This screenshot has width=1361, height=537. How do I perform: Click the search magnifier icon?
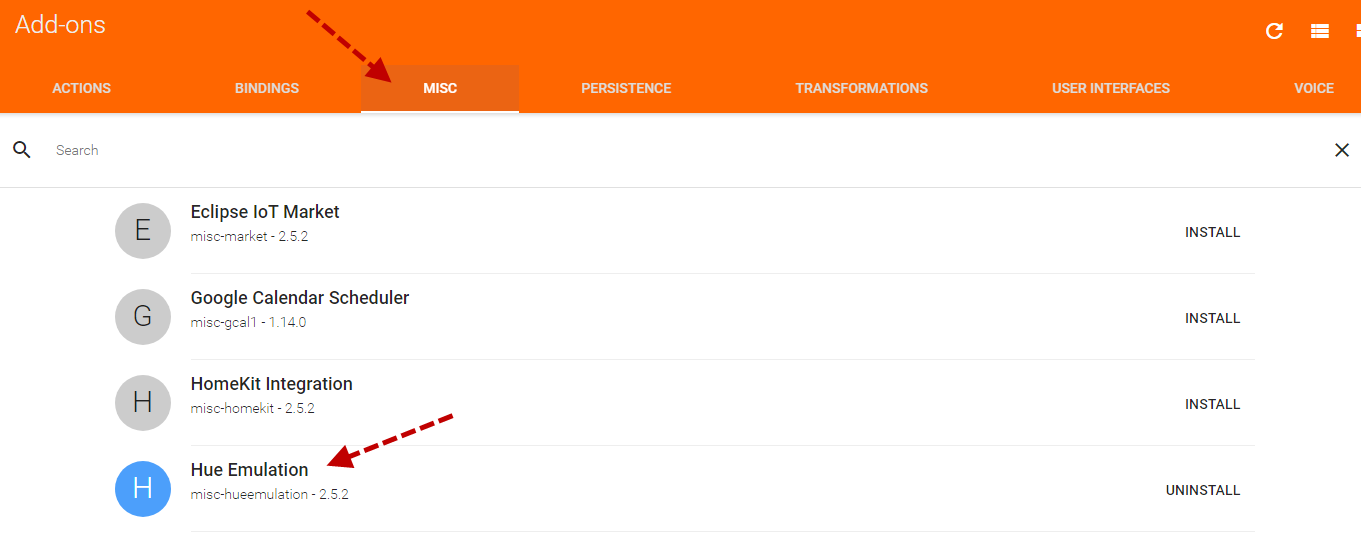22,150
